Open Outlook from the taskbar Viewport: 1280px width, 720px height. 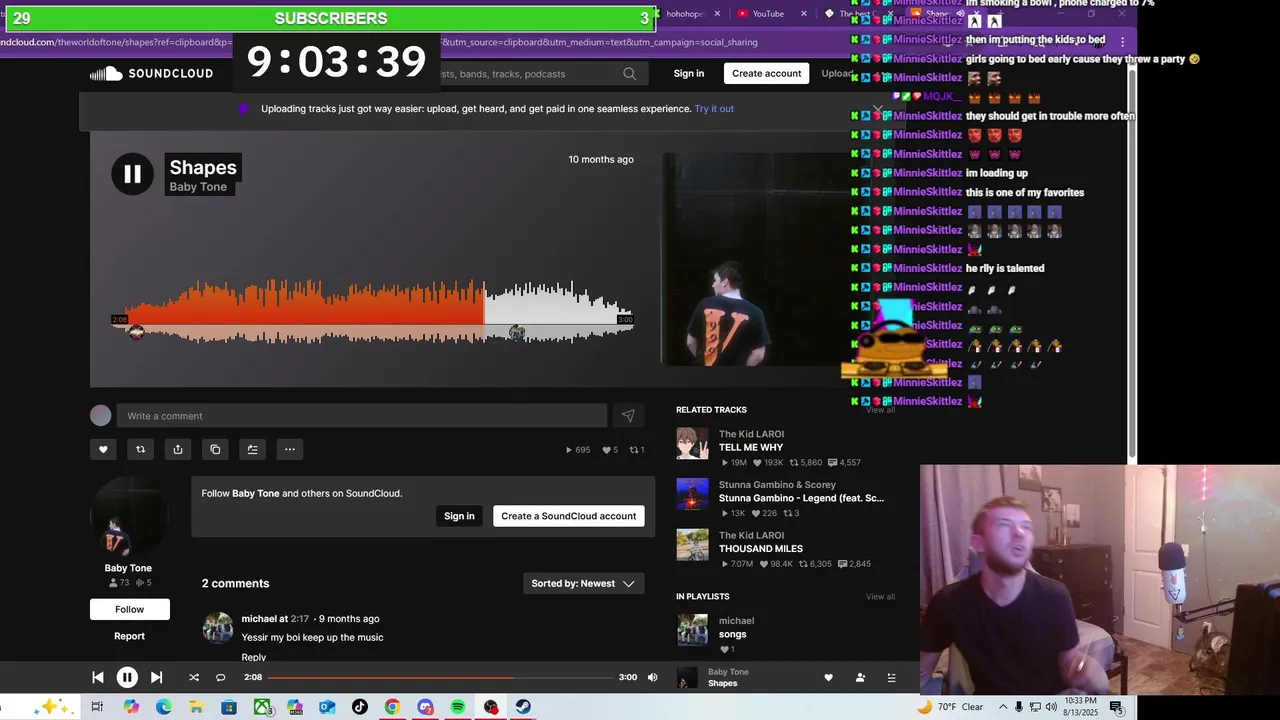pyautogui.click(x=327, y=707)
